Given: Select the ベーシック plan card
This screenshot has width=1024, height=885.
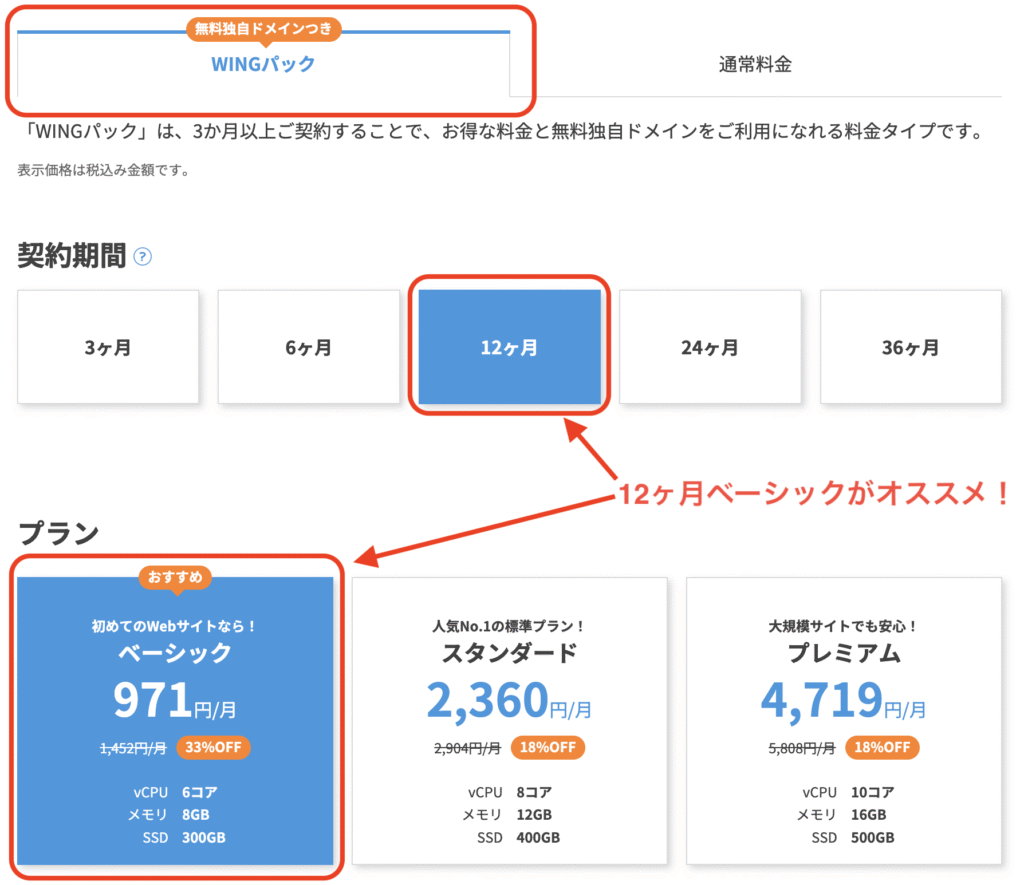Looking at the screenshot, I should pyautogui.click(x=175, y=720).
